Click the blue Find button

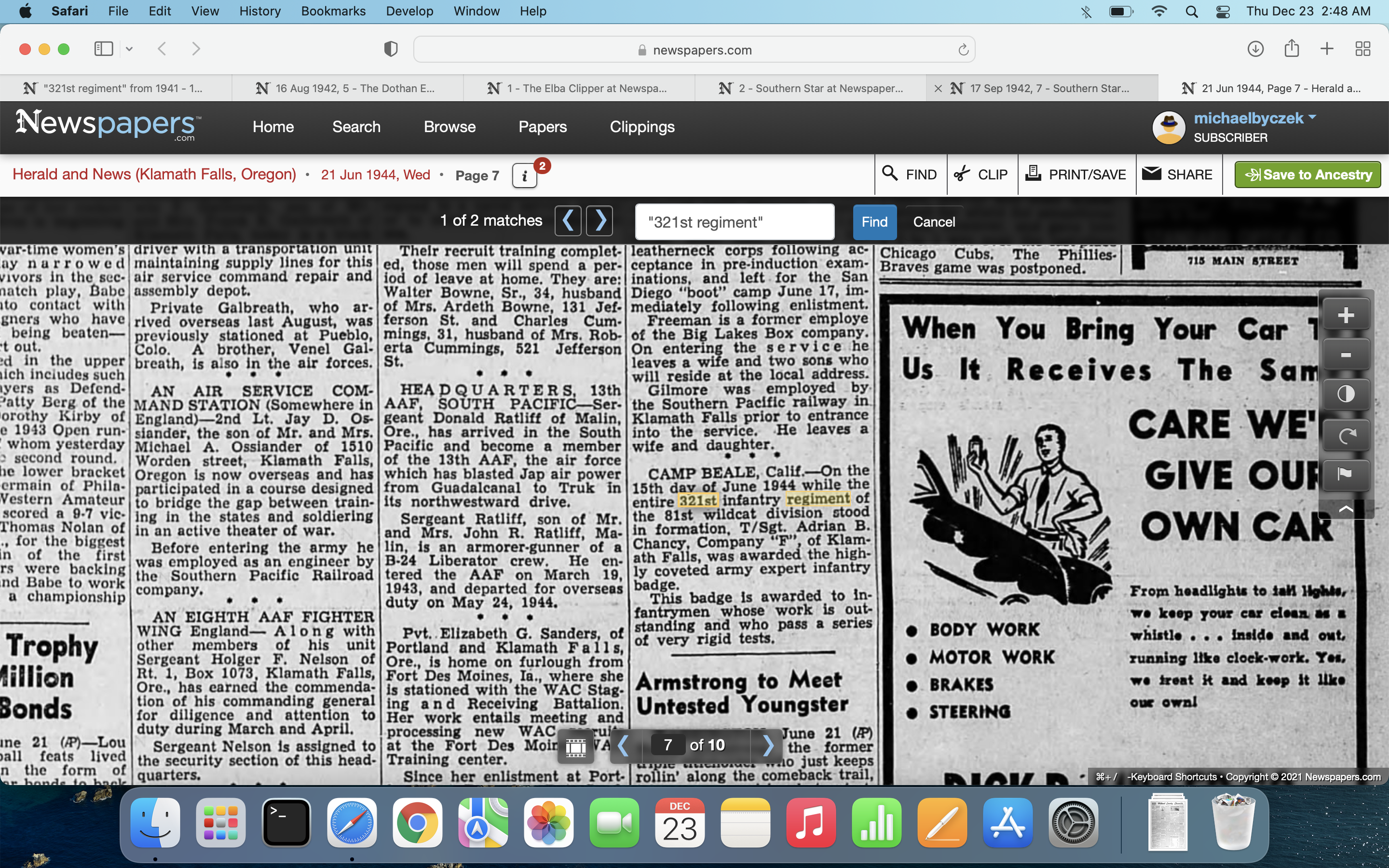point(873,222)
